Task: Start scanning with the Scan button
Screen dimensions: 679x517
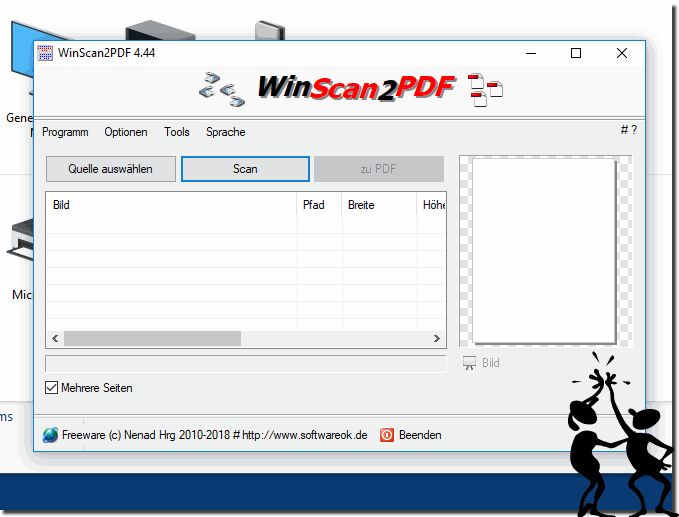Action: [245, 169]
